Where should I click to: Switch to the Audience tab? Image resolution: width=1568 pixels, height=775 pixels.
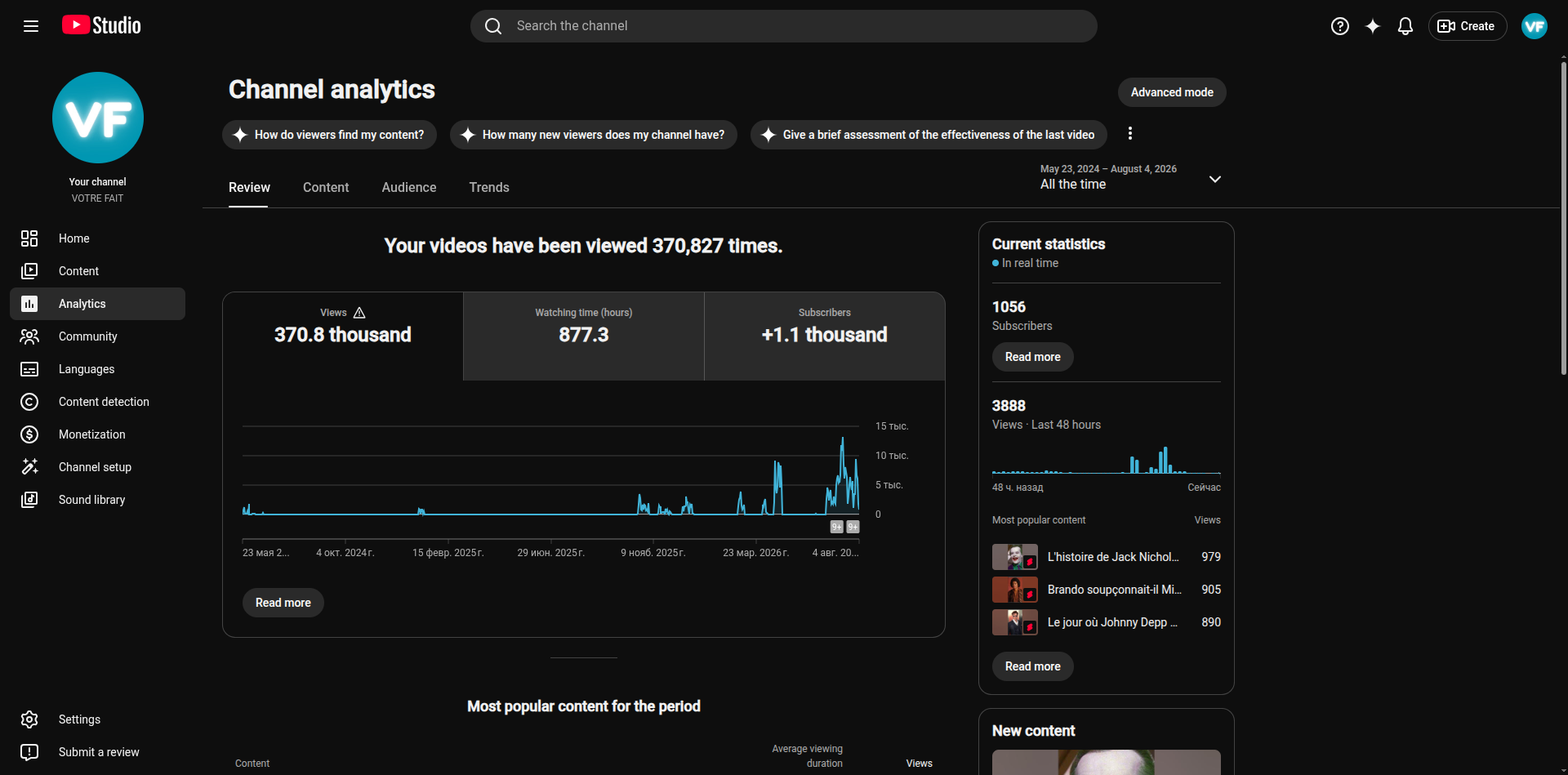(409, 188)
